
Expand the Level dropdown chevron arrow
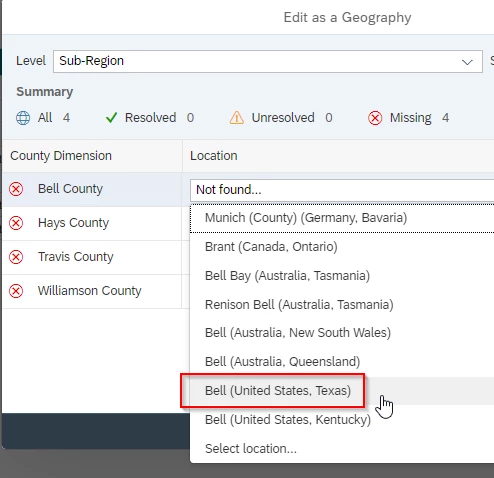(467, 62)
